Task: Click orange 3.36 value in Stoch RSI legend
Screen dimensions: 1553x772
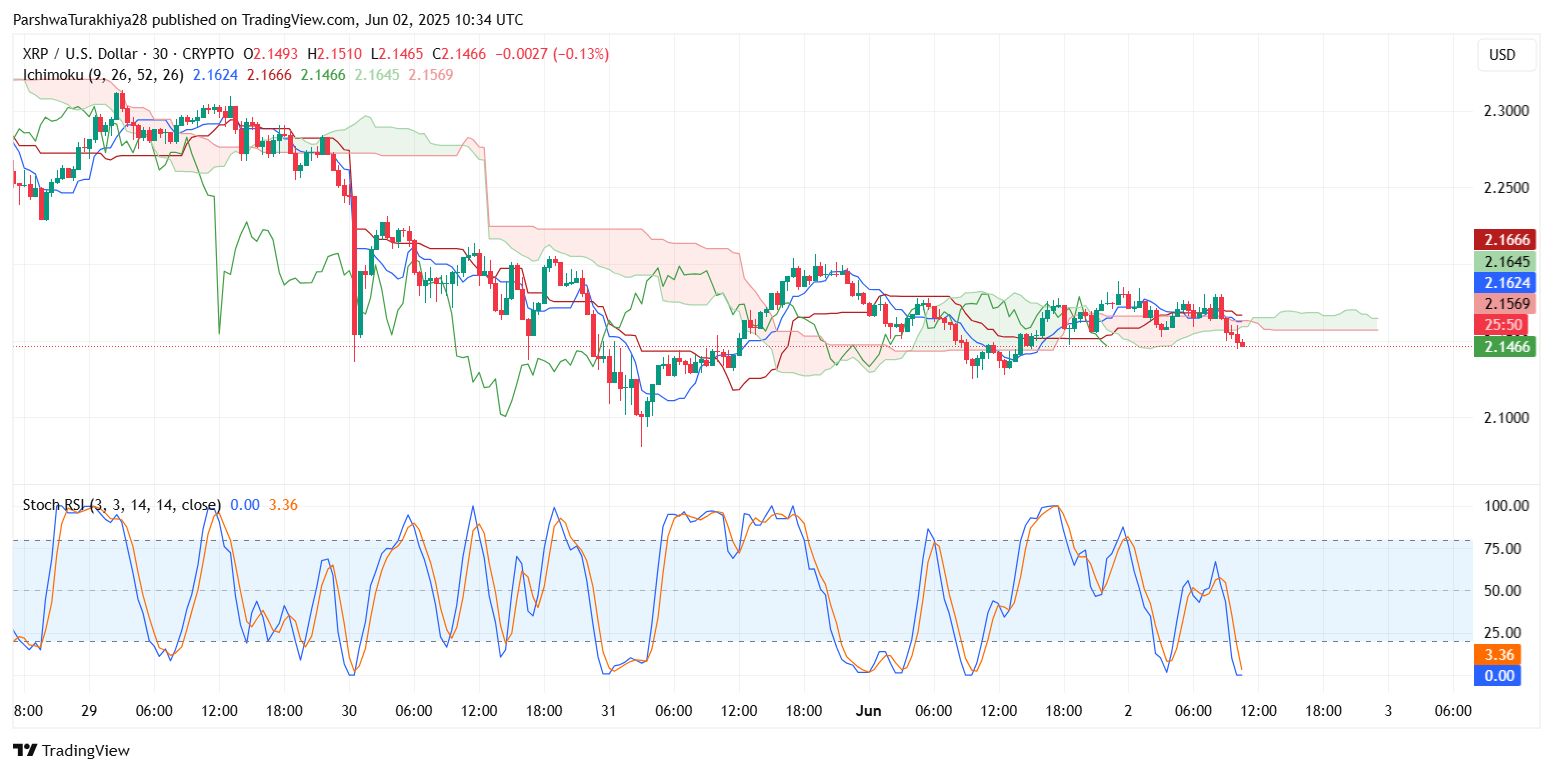Action: pyautogui.click(x=283, y=505)
